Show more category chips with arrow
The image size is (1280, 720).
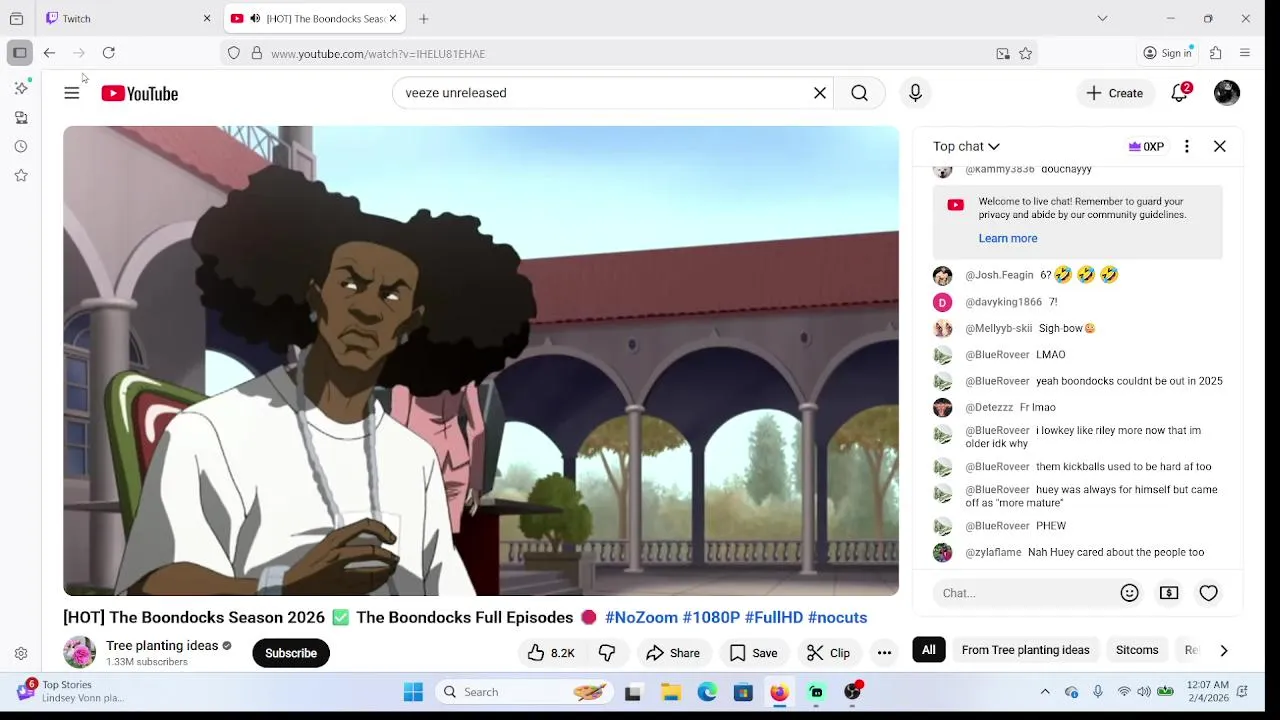coord(1223,650)
